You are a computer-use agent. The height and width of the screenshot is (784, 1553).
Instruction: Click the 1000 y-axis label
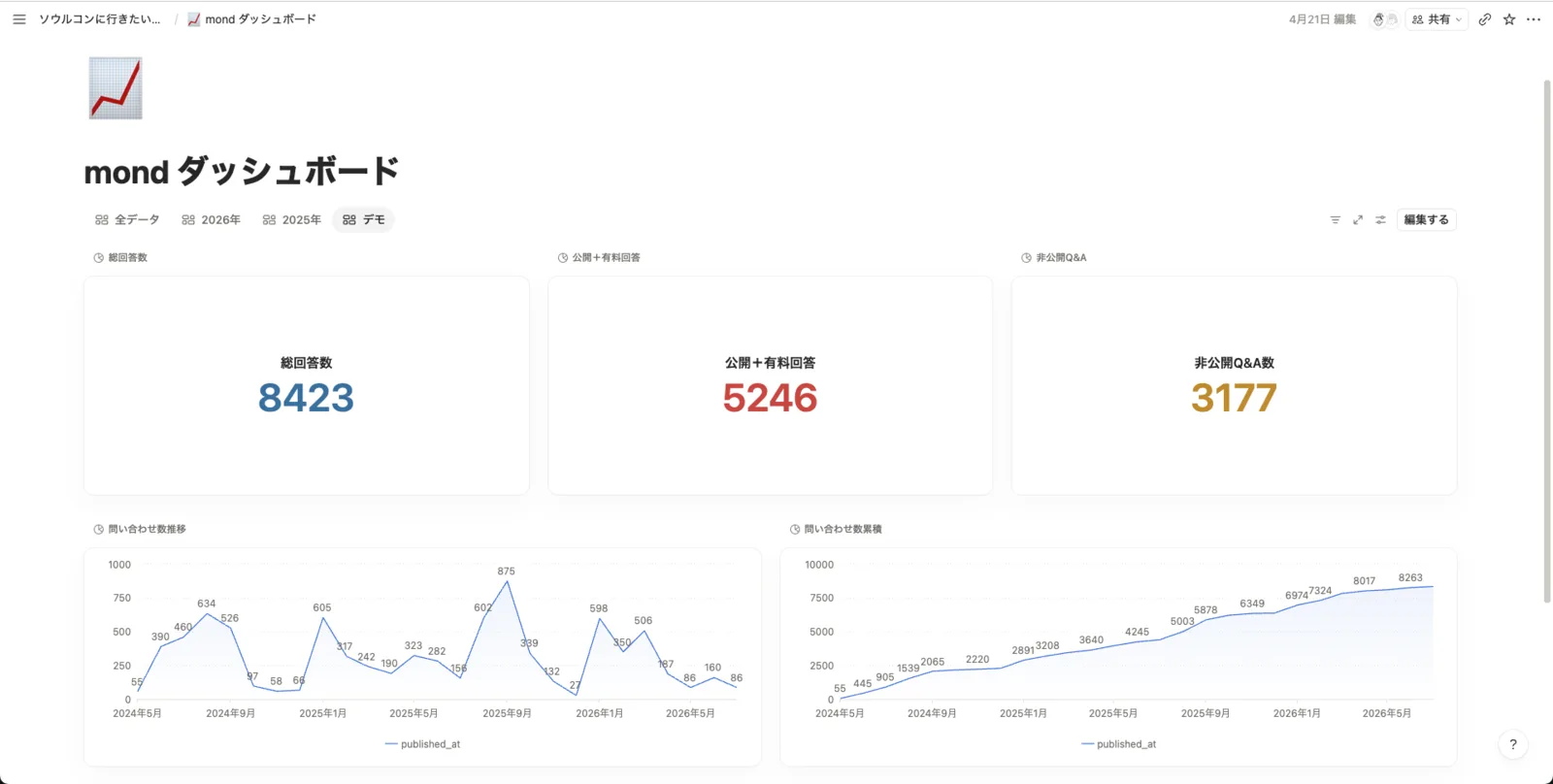(119, 565)
